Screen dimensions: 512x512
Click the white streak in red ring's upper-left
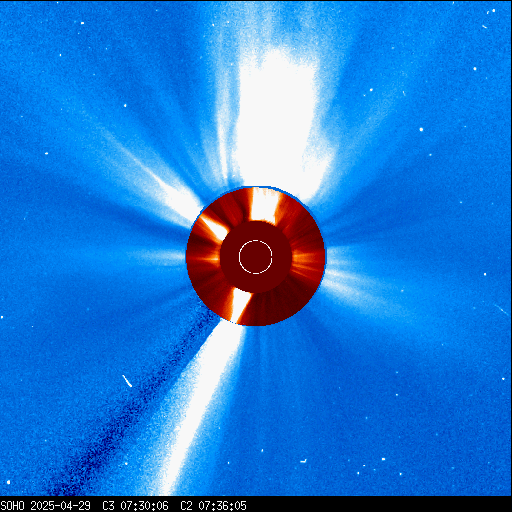[213, 227]
